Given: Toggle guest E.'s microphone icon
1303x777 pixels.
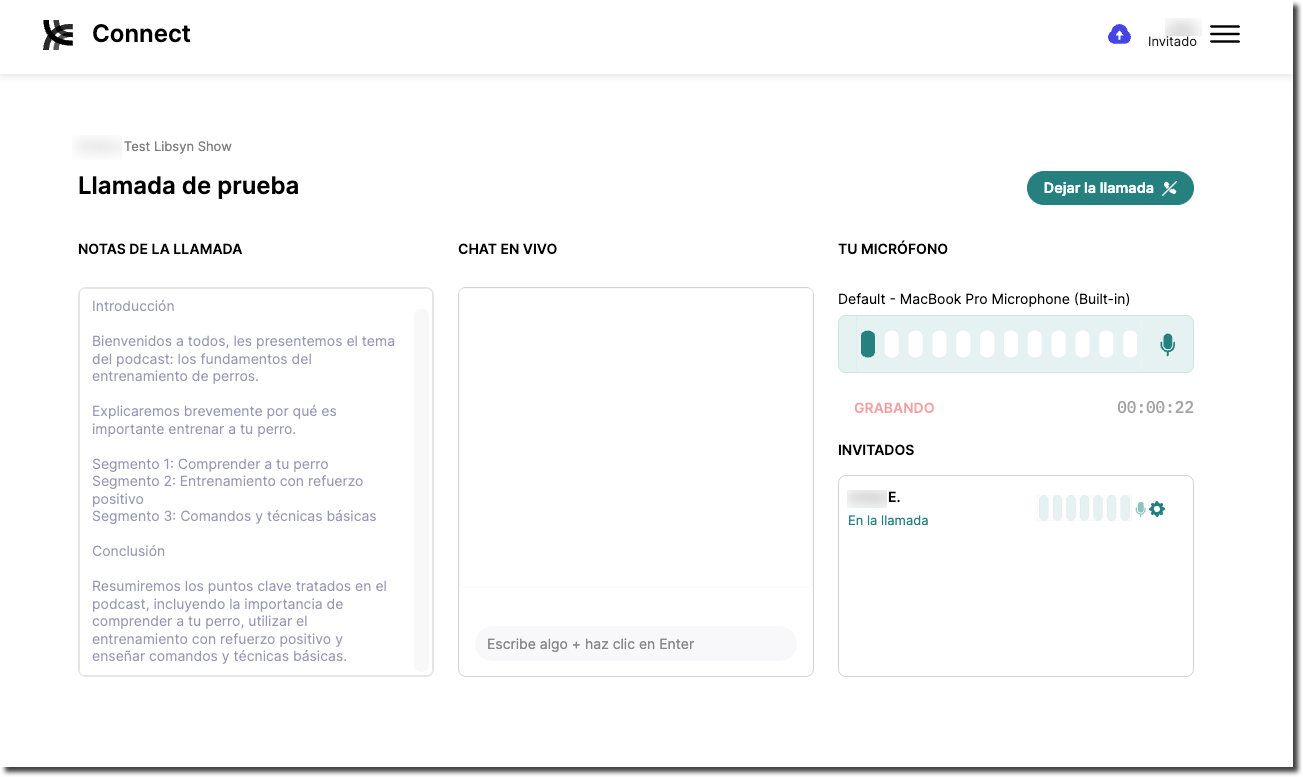Looking at the screenshot, I should click(x=1140, y=509).
